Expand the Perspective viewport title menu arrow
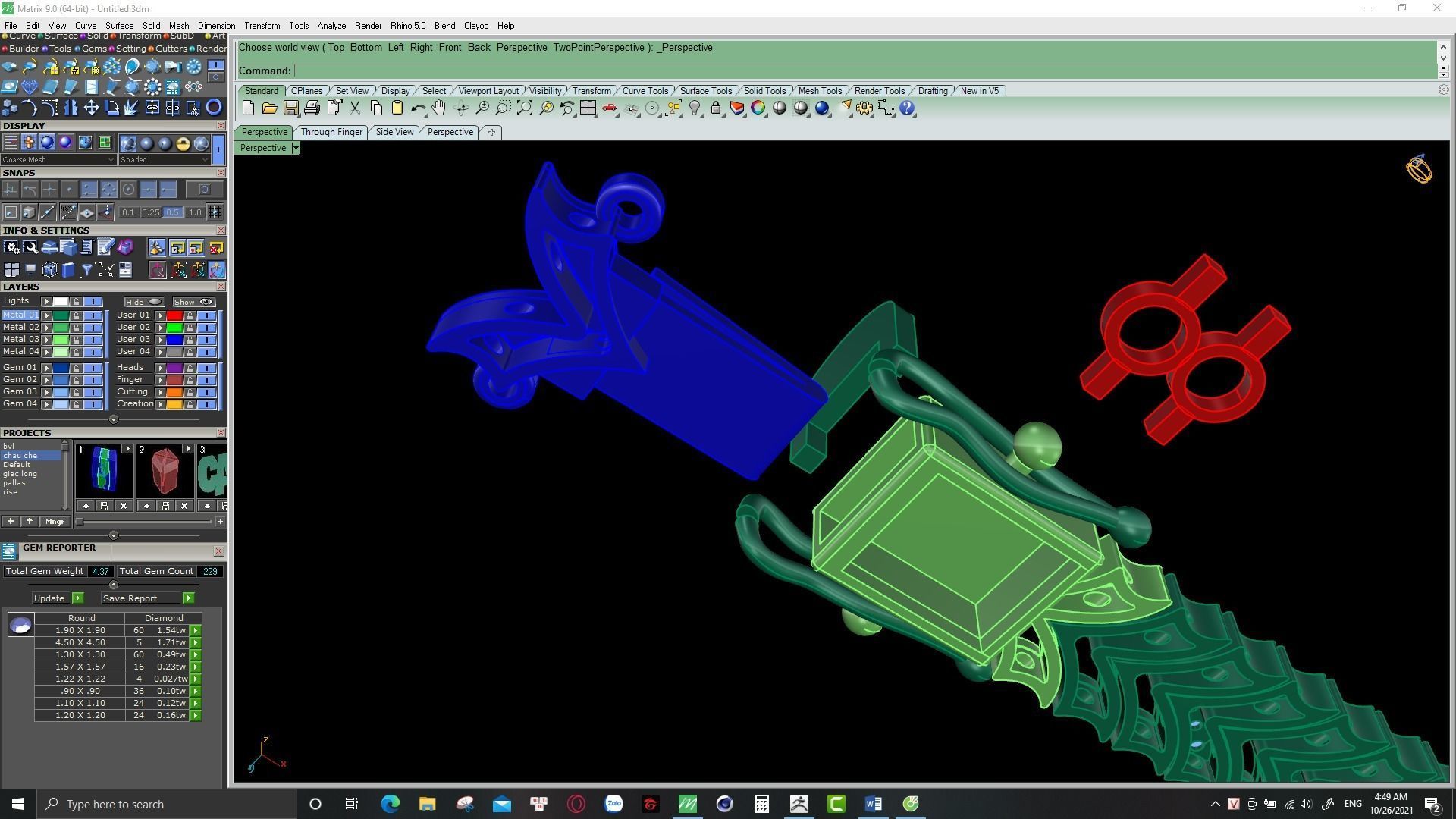 coord(296,148)
